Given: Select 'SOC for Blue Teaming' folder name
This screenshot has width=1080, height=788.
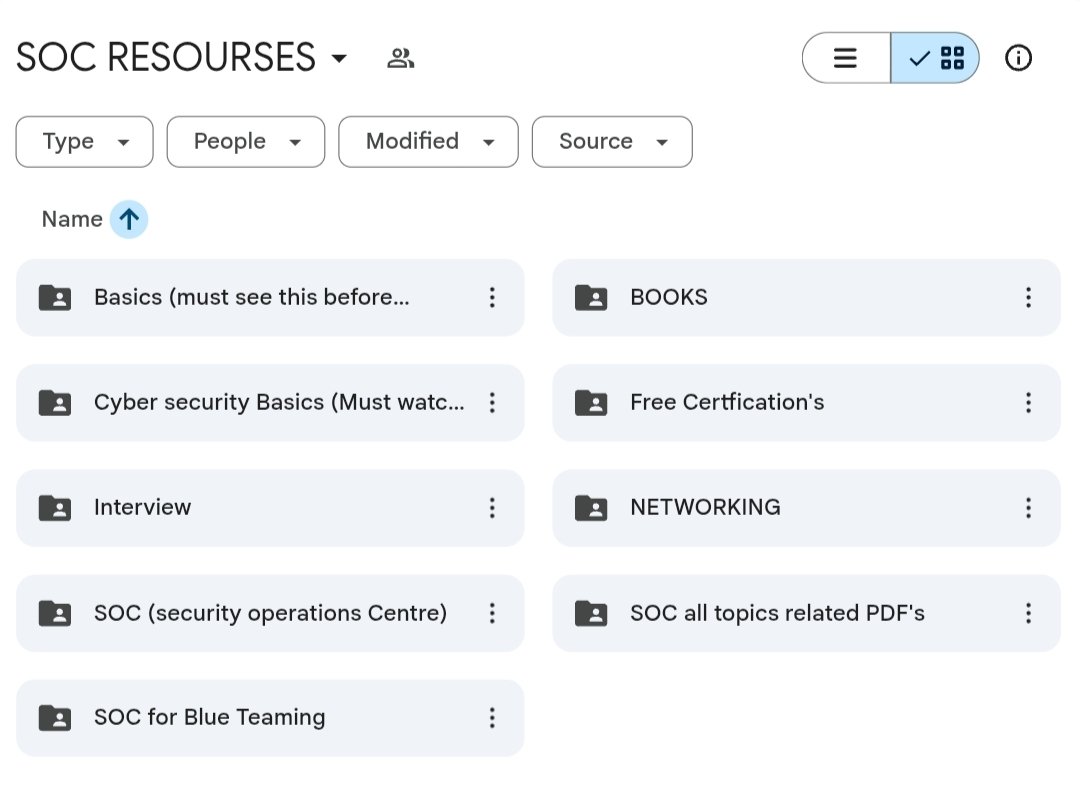Looking at the screenshot, I should [210, 718].
